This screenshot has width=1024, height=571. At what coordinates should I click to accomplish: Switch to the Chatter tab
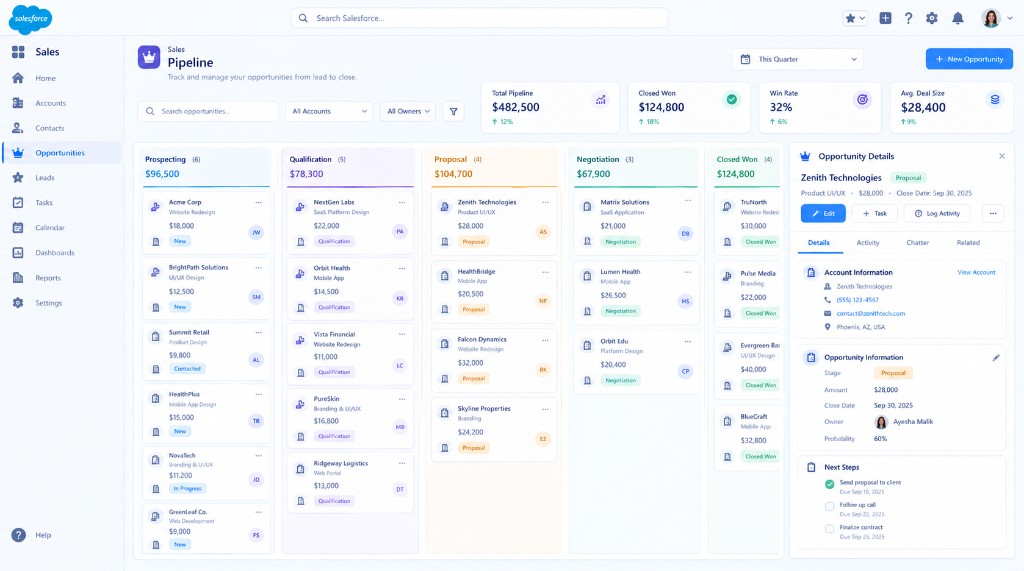pos(918,243)
